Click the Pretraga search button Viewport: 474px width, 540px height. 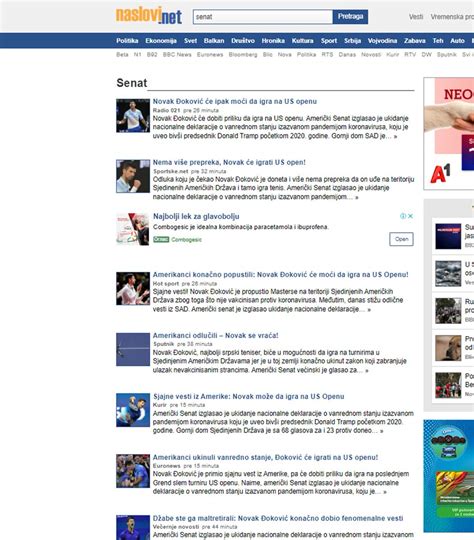(350, 17)
